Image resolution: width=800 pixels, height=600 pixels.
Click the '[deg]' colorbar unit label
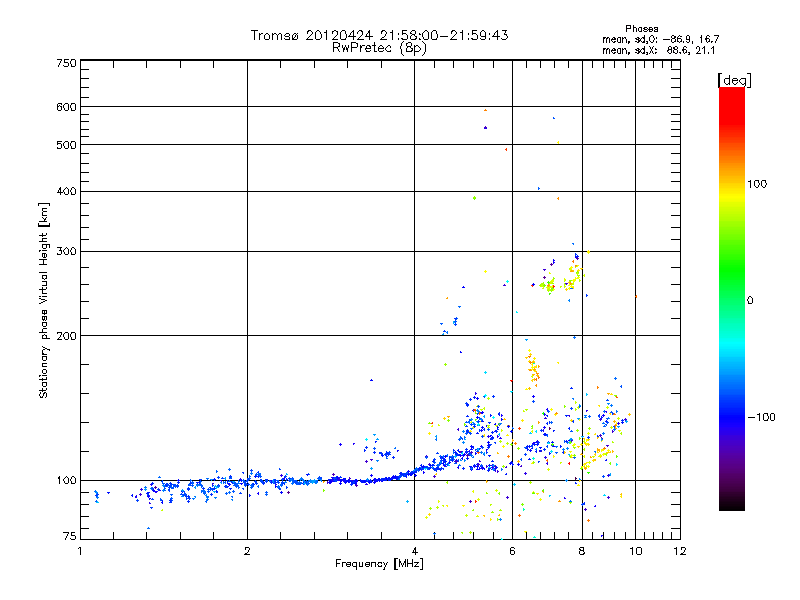tap(734, 80)
